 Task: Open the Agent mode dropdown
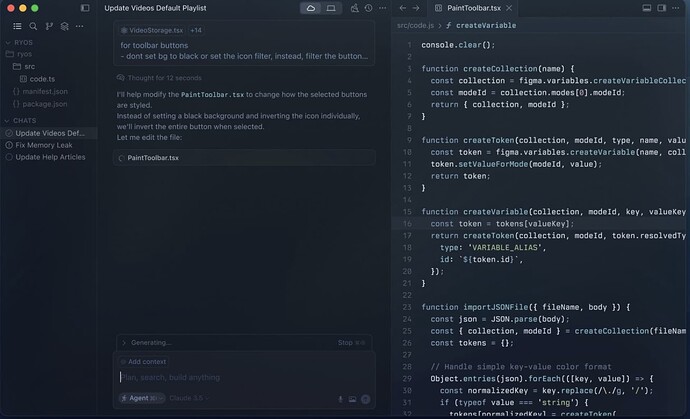pyautogui.click(x=142, y=398)
